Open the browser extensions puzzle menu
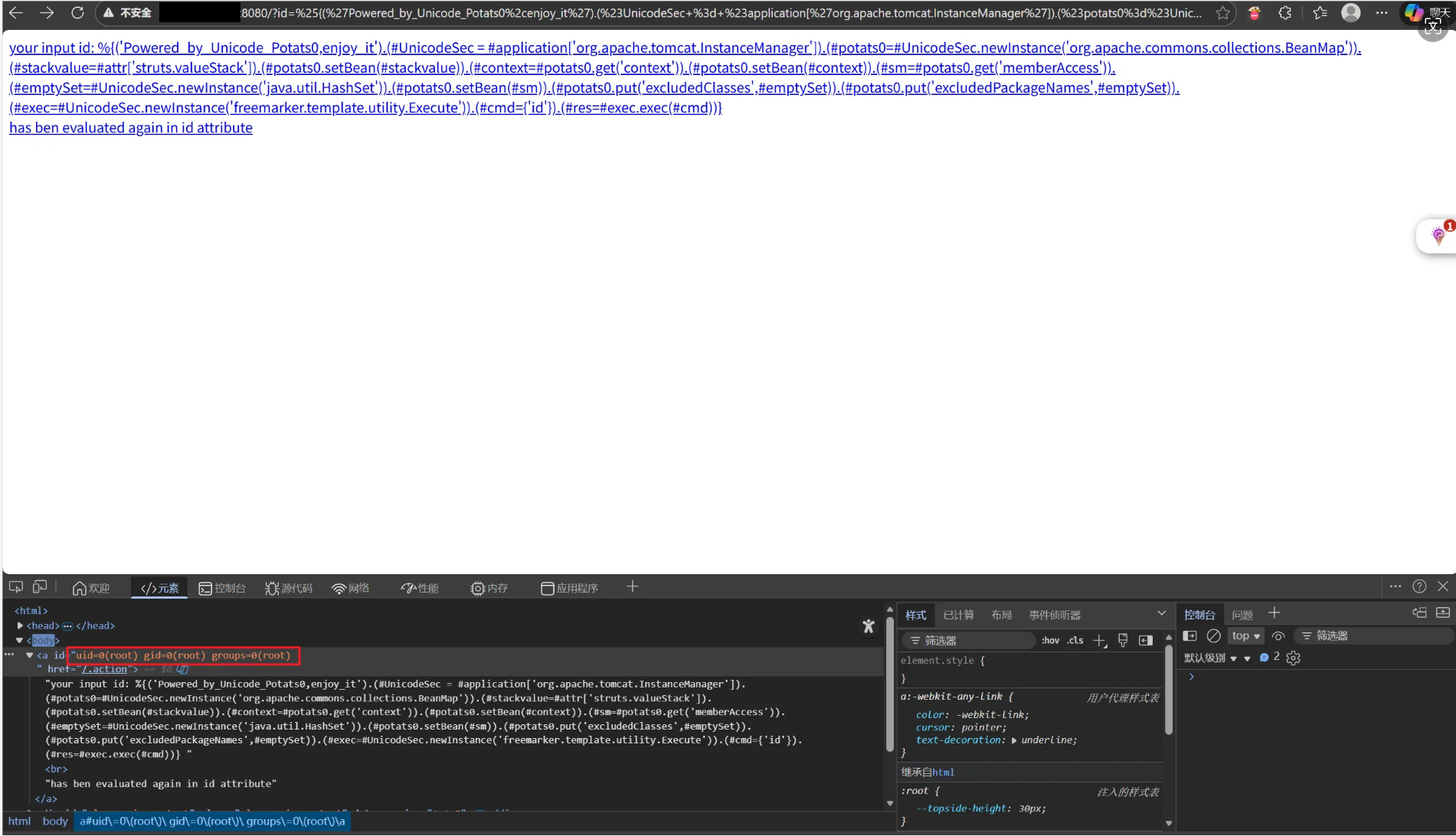 tap(1285, 13)
